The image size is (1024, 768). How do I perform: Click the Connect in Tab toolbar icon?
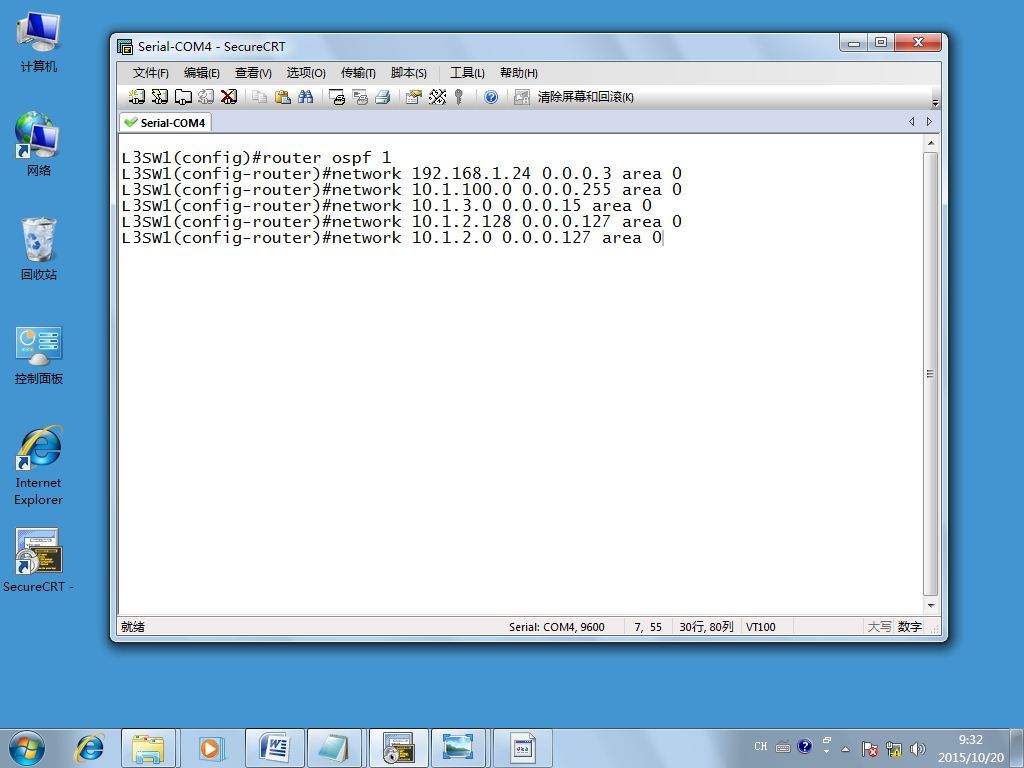click(x=183, y=97)
